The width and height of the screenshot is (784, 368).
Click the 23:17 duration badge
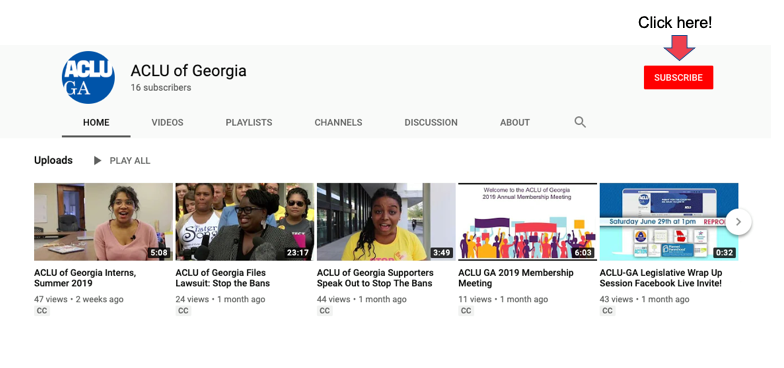click(298, 252)
